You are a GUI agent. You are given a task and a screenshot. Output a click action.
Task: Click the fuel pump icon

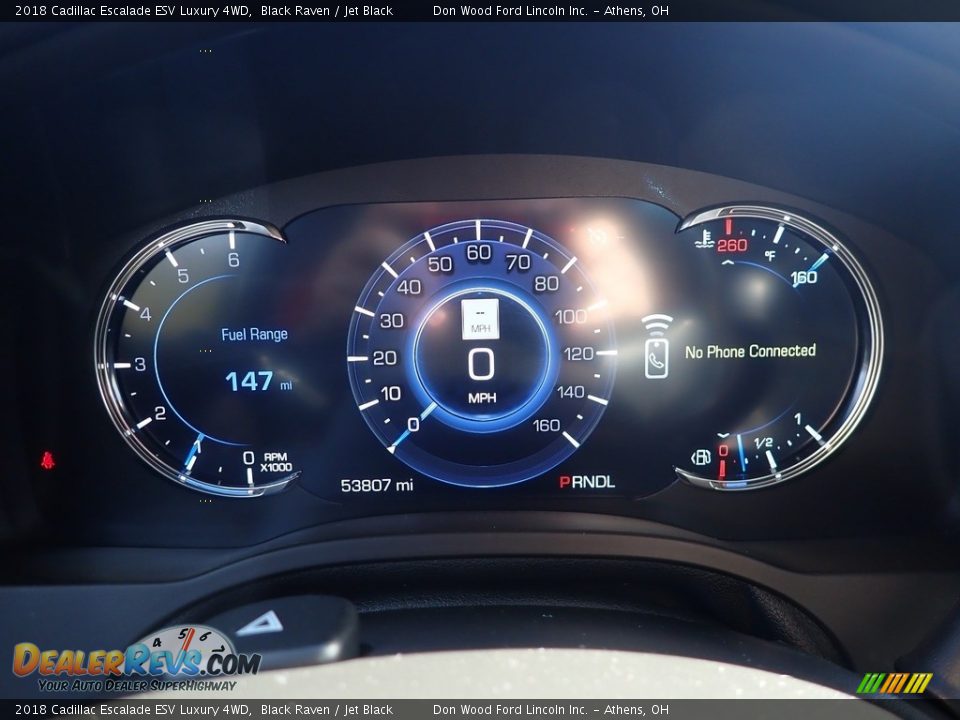click(701, 457)
